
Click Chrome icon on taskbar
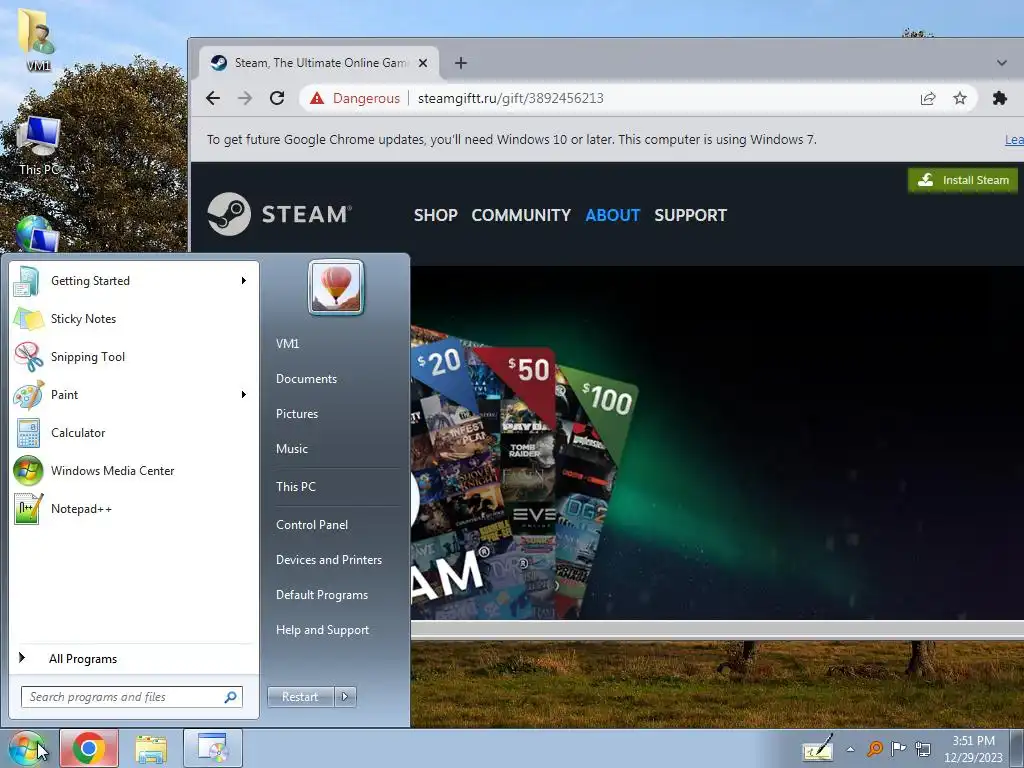(89, 748)
